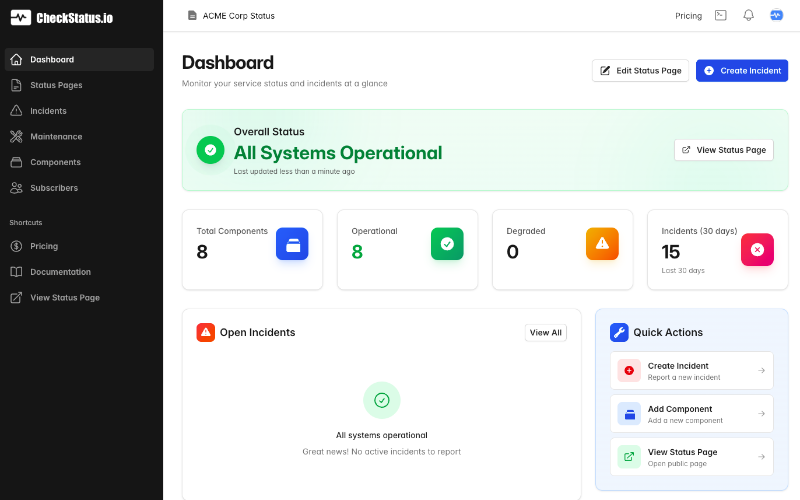Screen dimensions: 800x500
Task: Click Create Incident in Quick Actions
Action: tap(691, 370)
